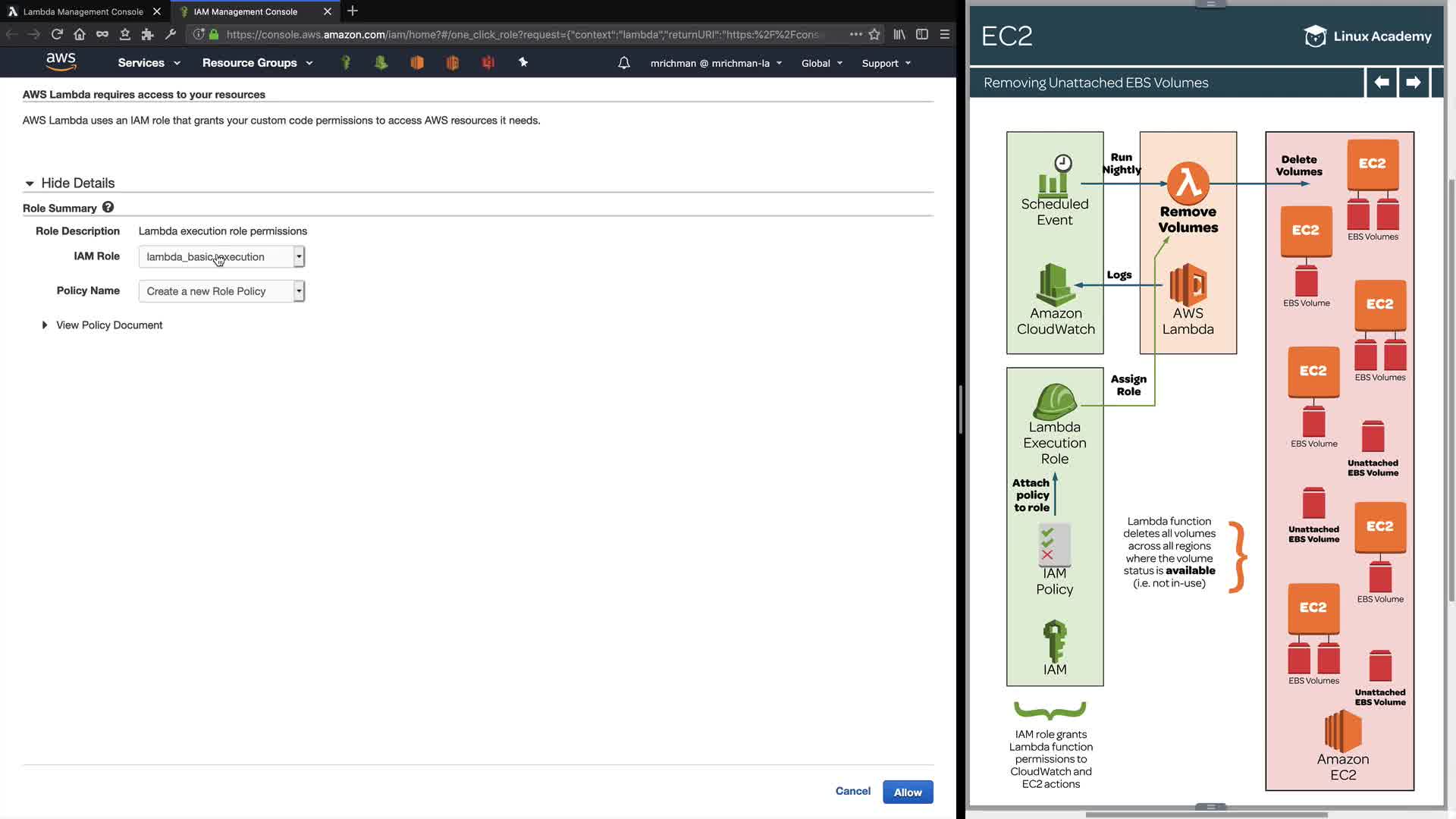Click the browser URL address field
Viewport: 1456px width, 819px height.
[523, 34]
